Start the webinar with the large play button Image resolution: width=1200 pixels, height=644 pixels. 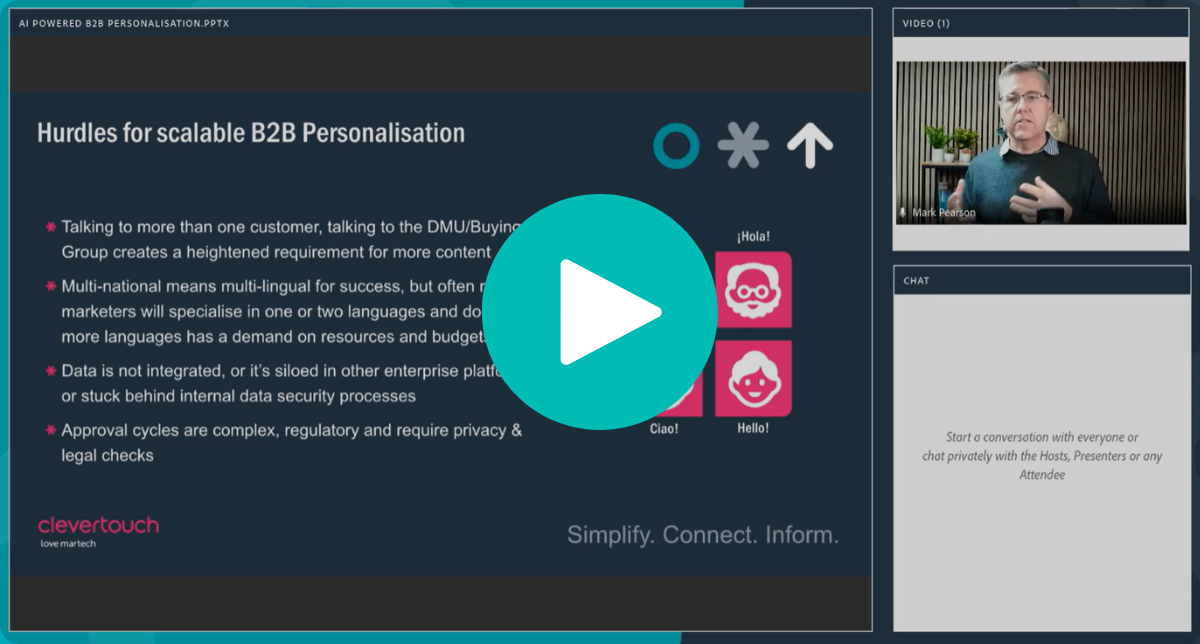pyautogui.click(x=601, y=312)
